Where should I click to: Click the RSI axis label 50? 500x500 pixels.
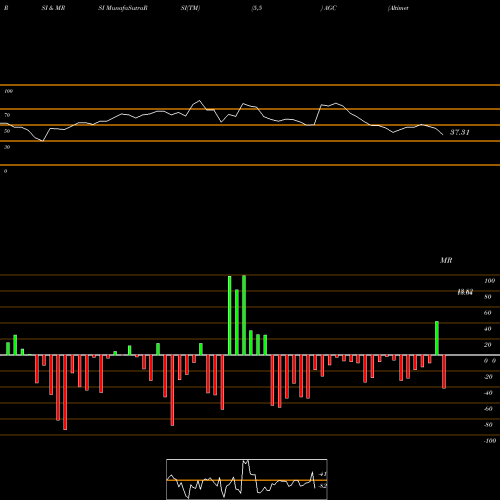click(x=7, y=131)
